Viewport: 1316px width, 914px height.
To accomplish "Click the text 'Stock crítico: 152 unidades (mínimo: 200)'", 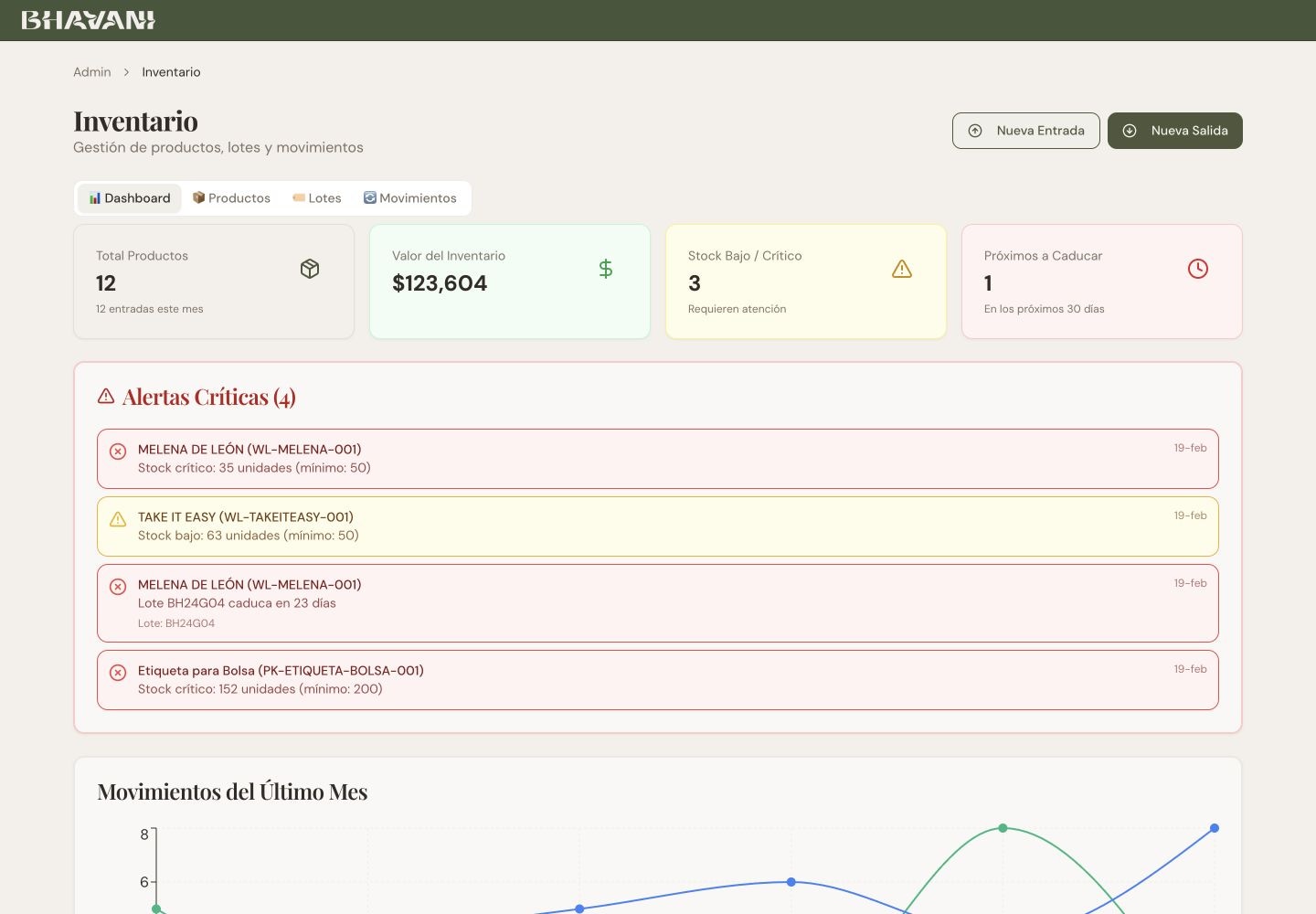I will coord(260,689).
